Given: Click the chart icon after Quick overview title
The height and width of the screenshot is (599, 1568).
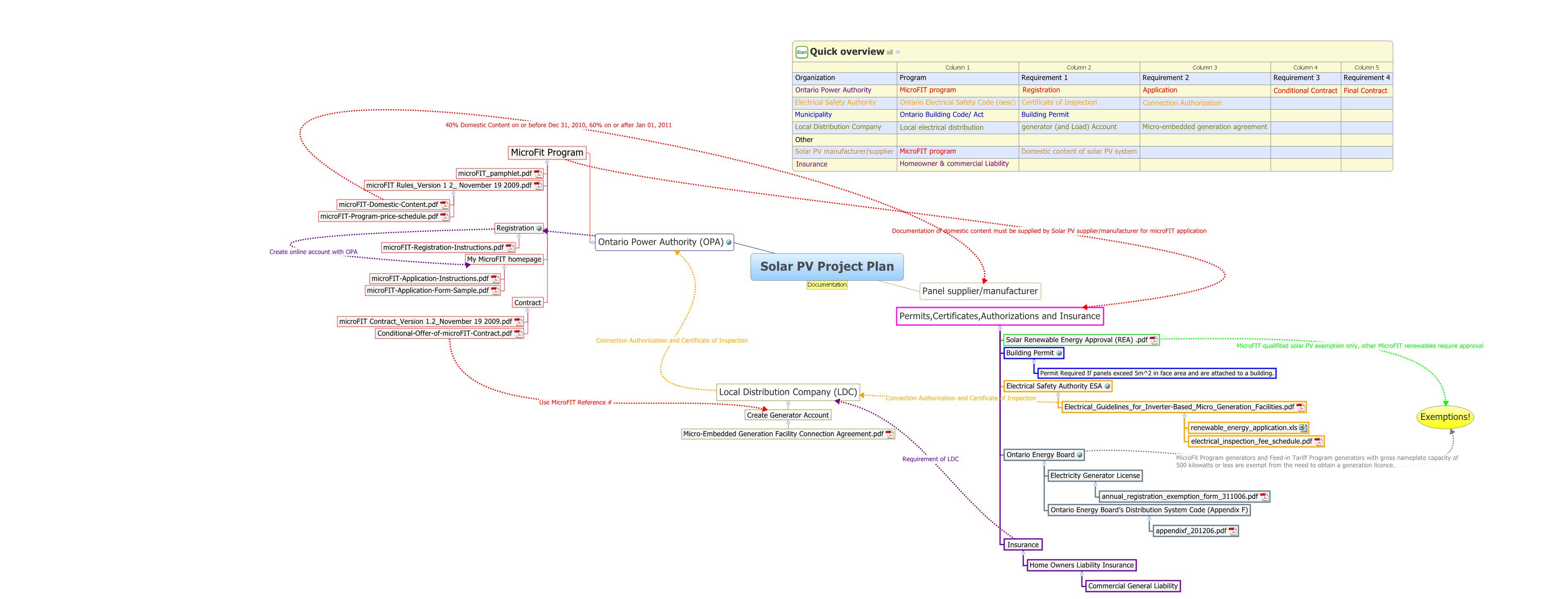Looking at the screenshot, I should [x=890, y=52].
